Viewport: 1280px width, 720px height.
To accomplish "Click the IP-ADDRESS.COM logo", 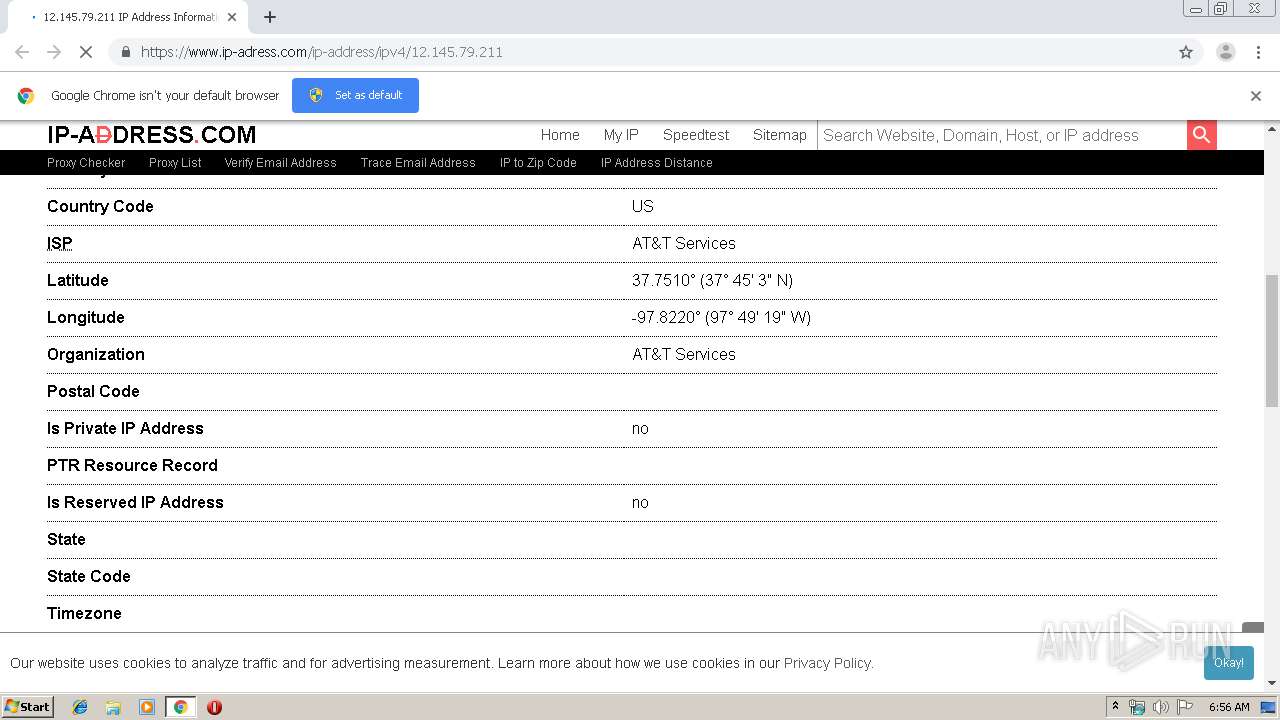I will click(x=151, y=135).
